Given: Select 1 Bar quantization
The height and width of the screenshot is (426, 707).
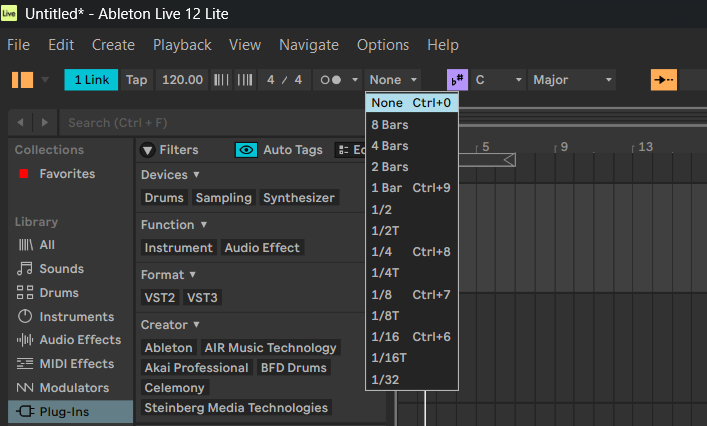Looking at the screenshot, I should (x=412, y=188).
